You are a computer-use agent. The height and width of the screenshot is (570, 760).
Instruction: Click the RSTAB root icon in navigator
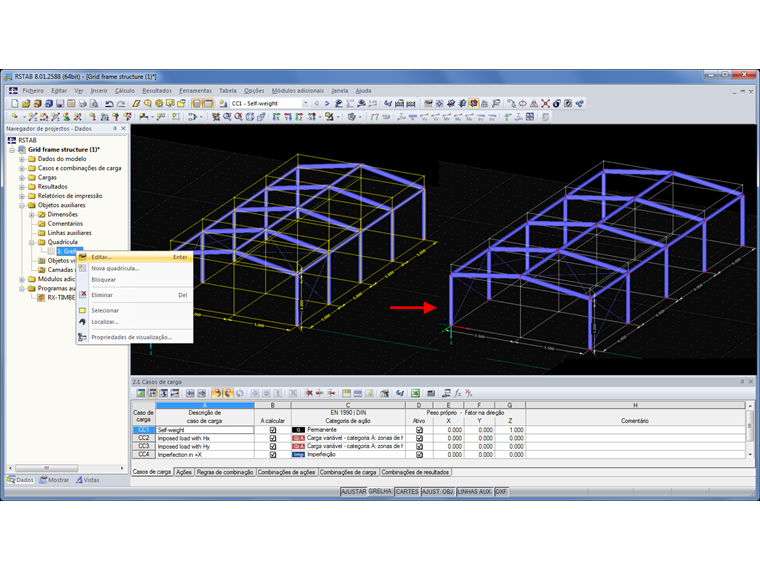(x=12, y=140)
